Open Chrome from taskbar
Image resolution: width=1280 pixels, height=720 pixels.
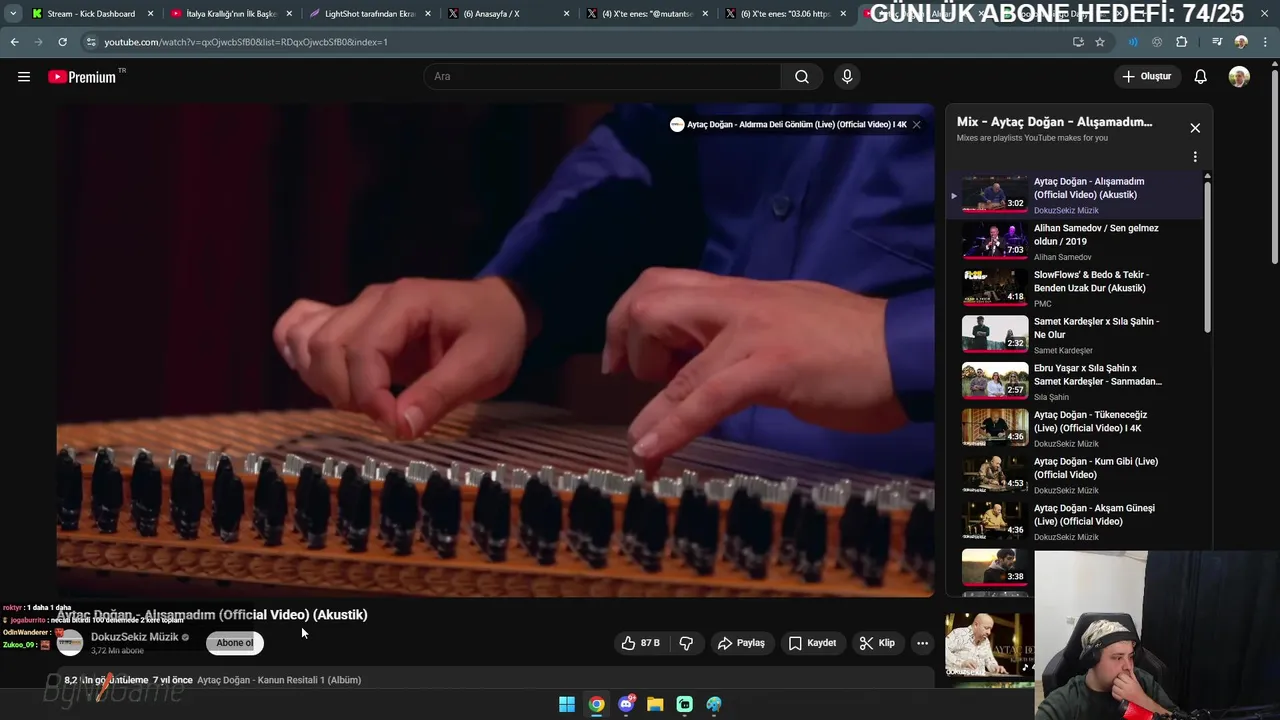596,704
